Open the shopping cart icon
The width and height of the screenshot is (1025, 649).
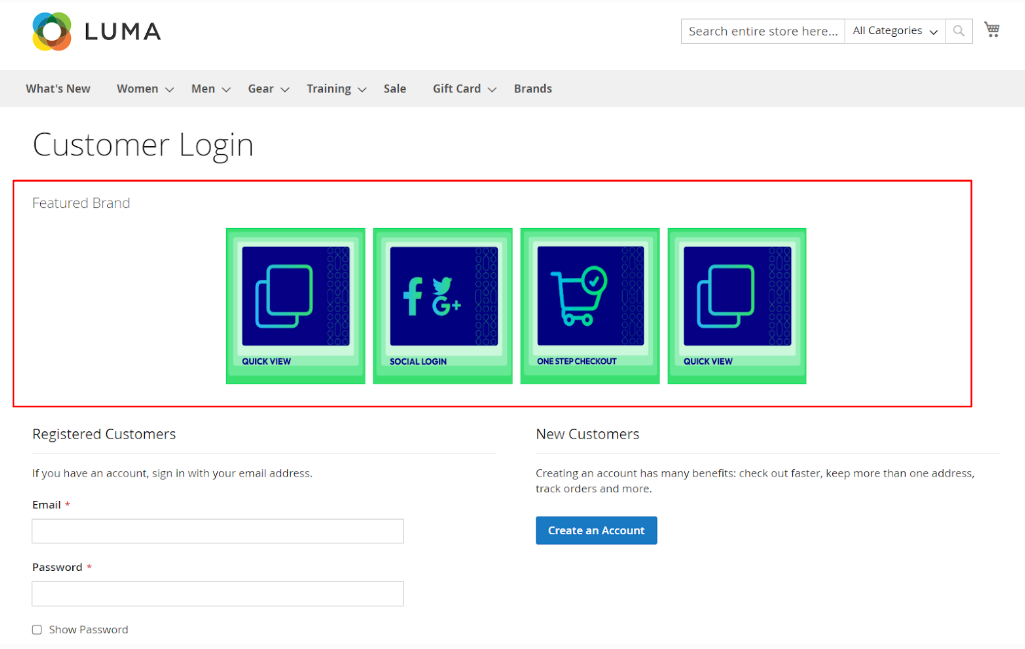991,30
